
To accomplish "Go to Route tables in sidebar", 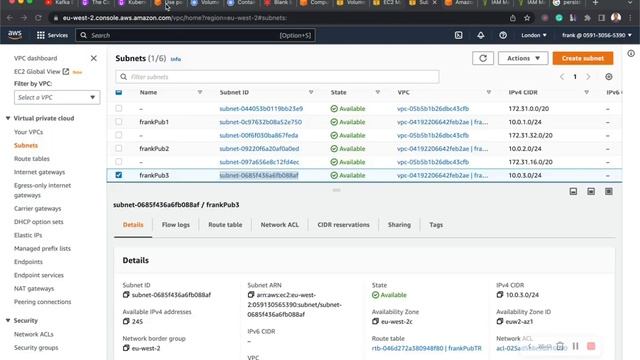I will pos(32,159).
